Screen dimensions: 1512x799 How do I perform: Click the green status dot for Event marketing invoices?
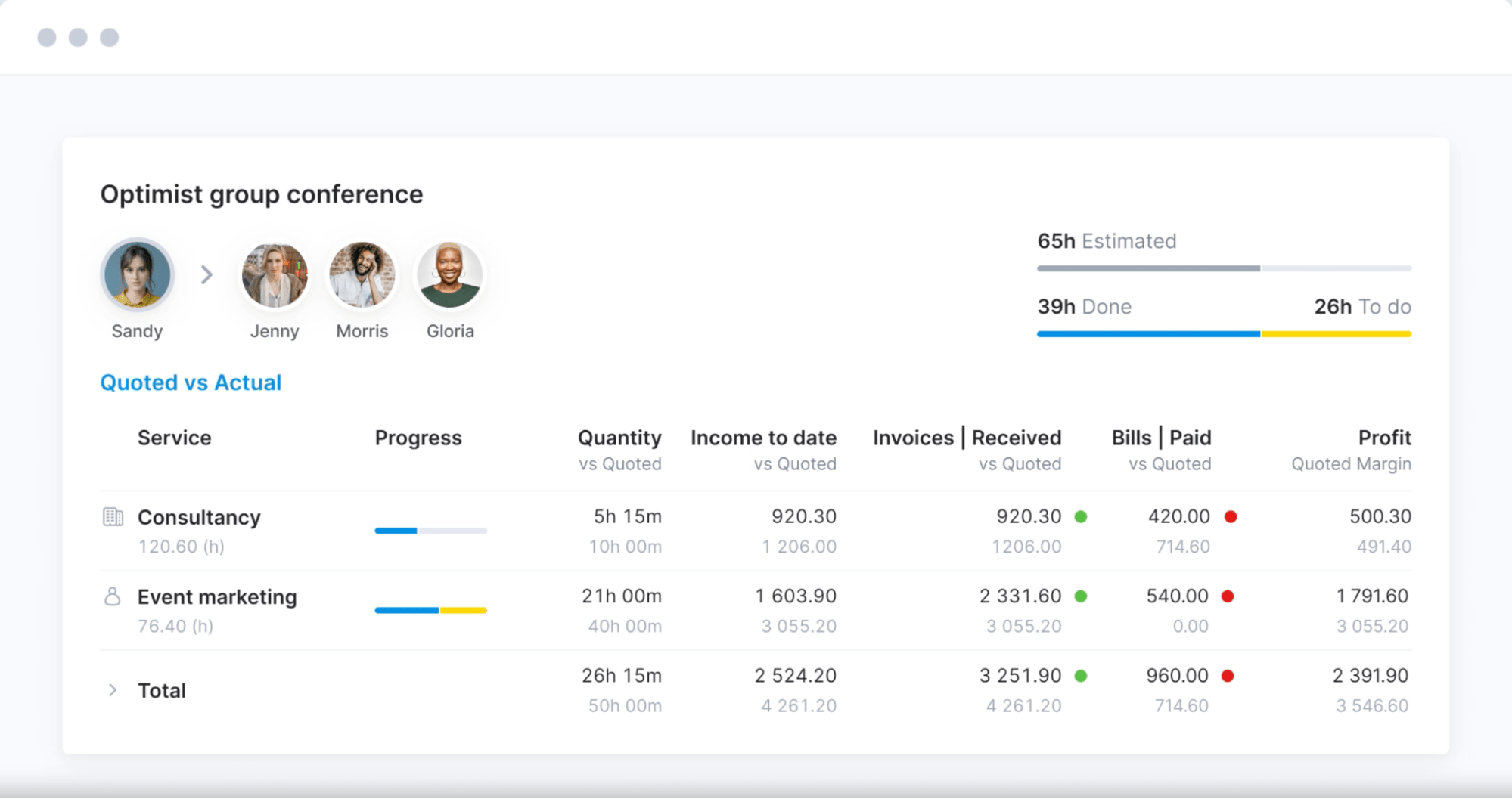tap(1081, 596)
